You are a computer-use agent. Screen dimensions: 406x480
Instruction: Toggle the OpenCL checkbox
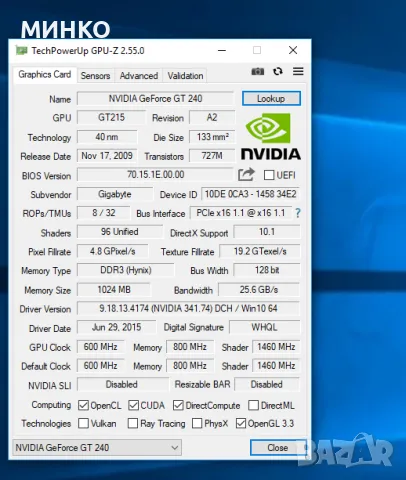tap(83, 405)
